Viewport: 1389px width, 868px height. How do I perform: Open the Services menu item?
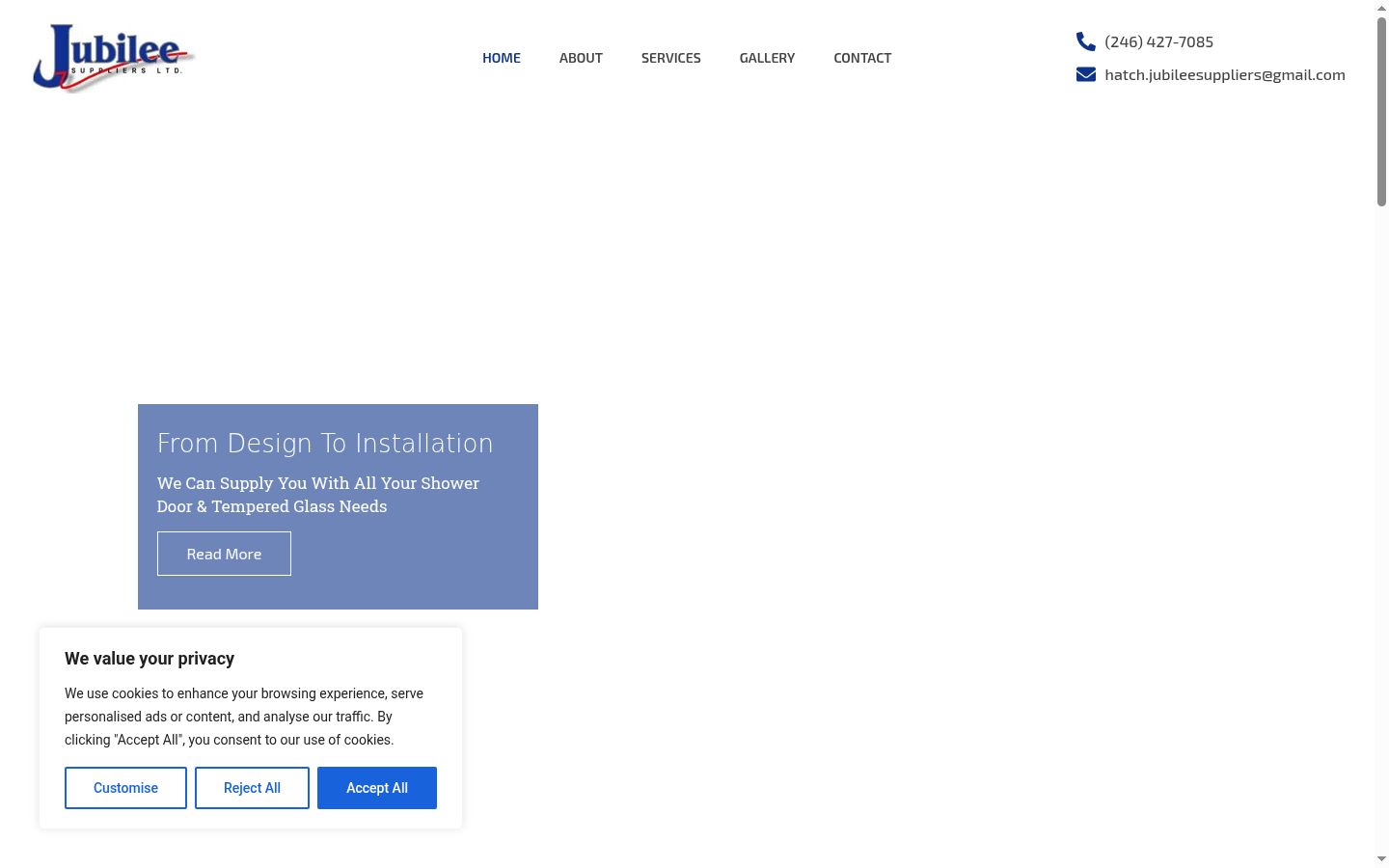click(671, 58)
